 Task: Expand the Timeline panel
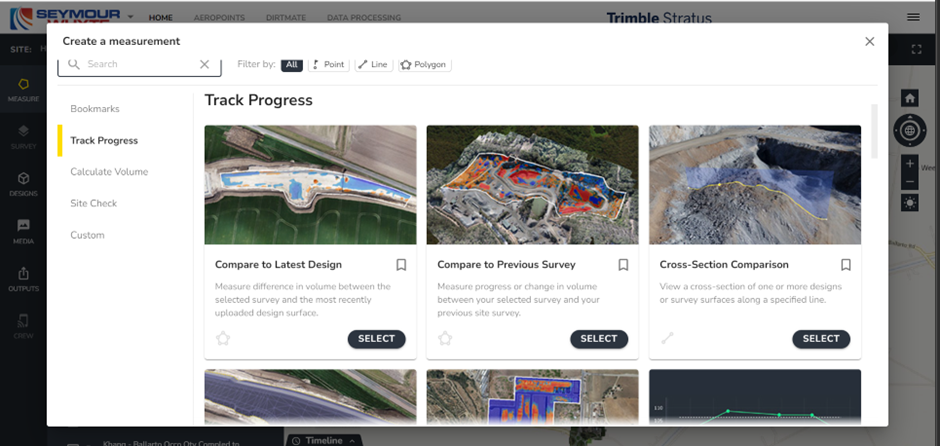[x=323, y=440]
